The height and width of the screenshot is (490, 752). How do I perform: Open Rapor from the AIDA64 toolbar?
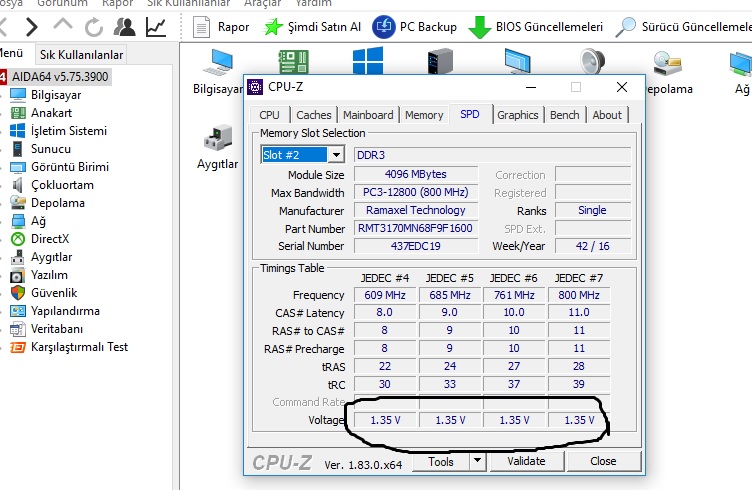click(221, 27)
